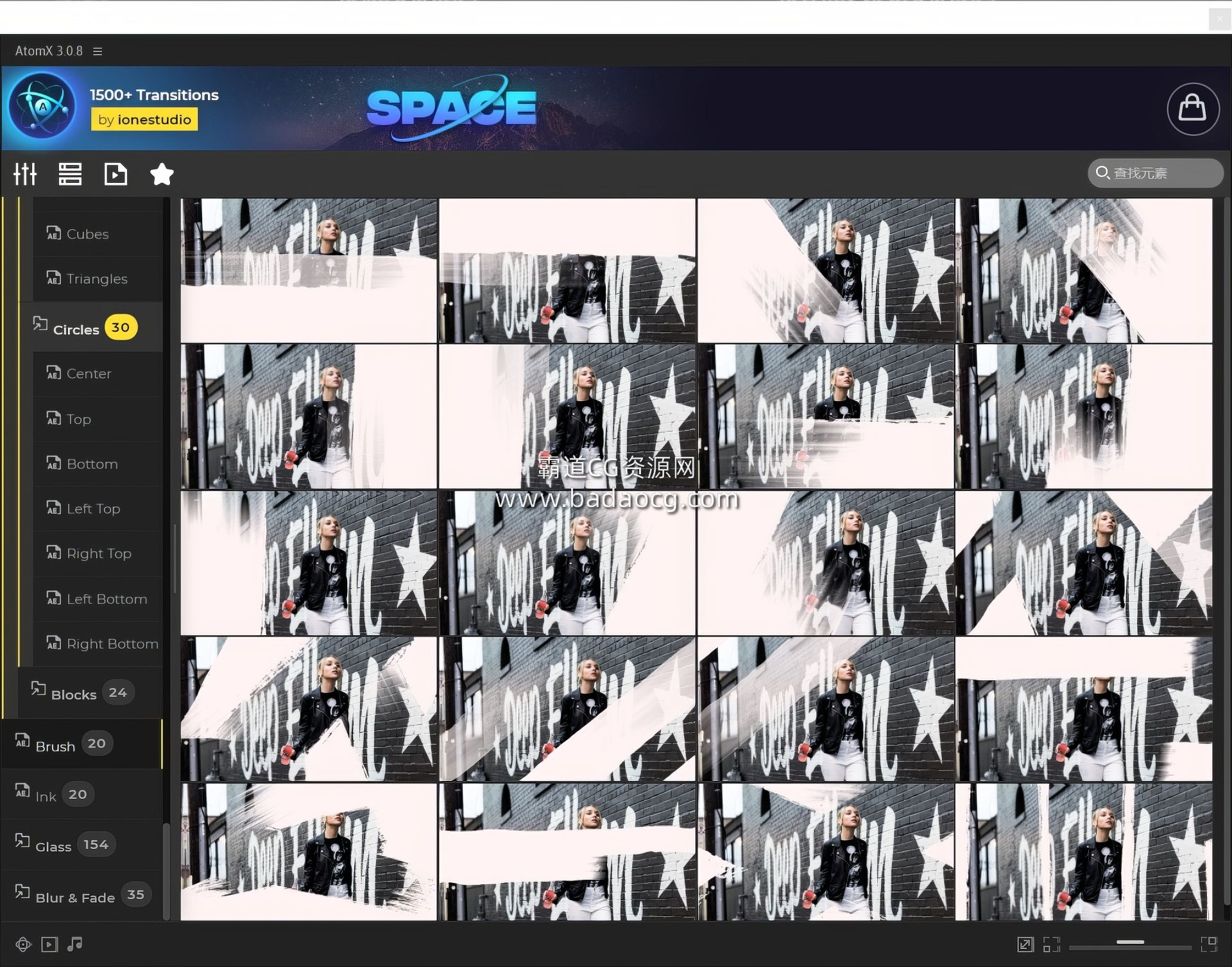Select first thumbnail in the fourth row
The height and width of the screenshot is (967, 1232).
click(x=309, y=709)
